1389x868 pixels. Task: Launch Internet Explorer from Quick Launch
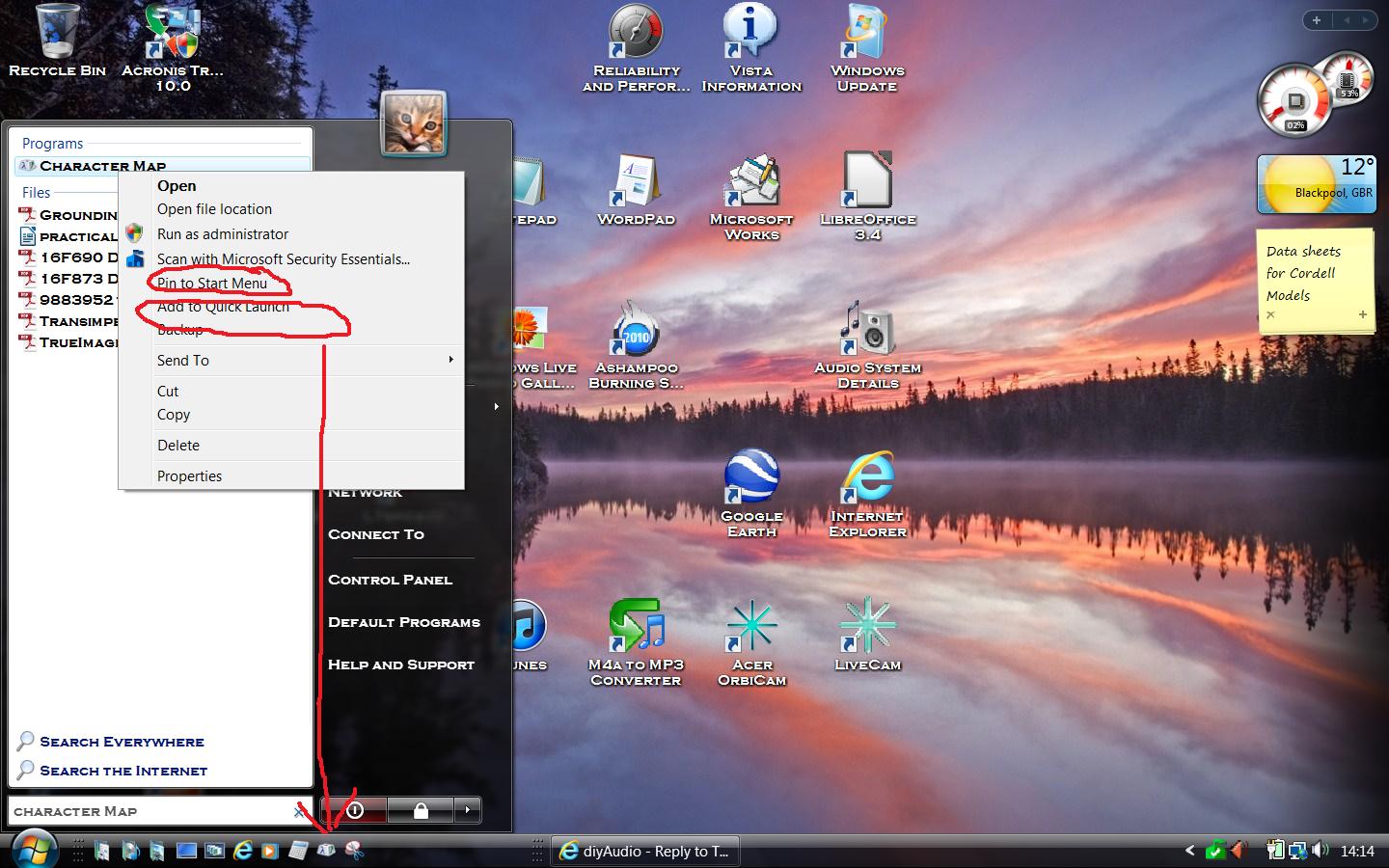coord(243,851)
